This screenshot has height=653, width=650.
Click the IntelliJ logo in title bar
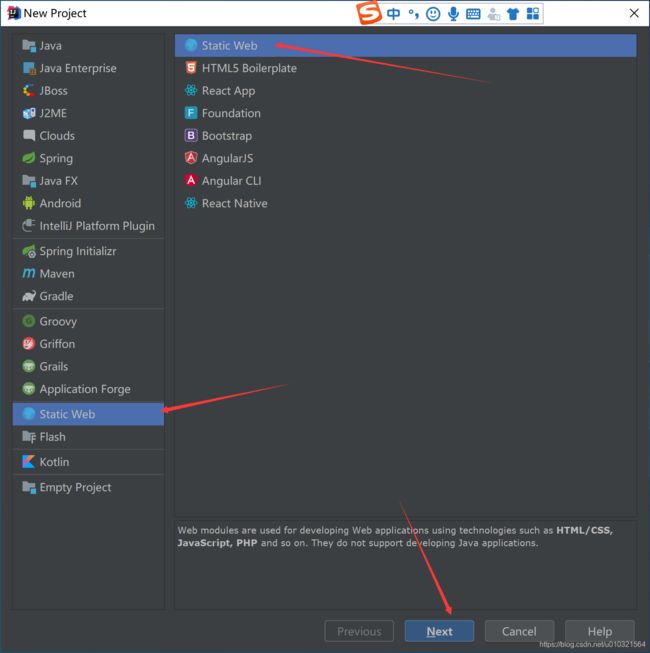click(x=13, y=13)
